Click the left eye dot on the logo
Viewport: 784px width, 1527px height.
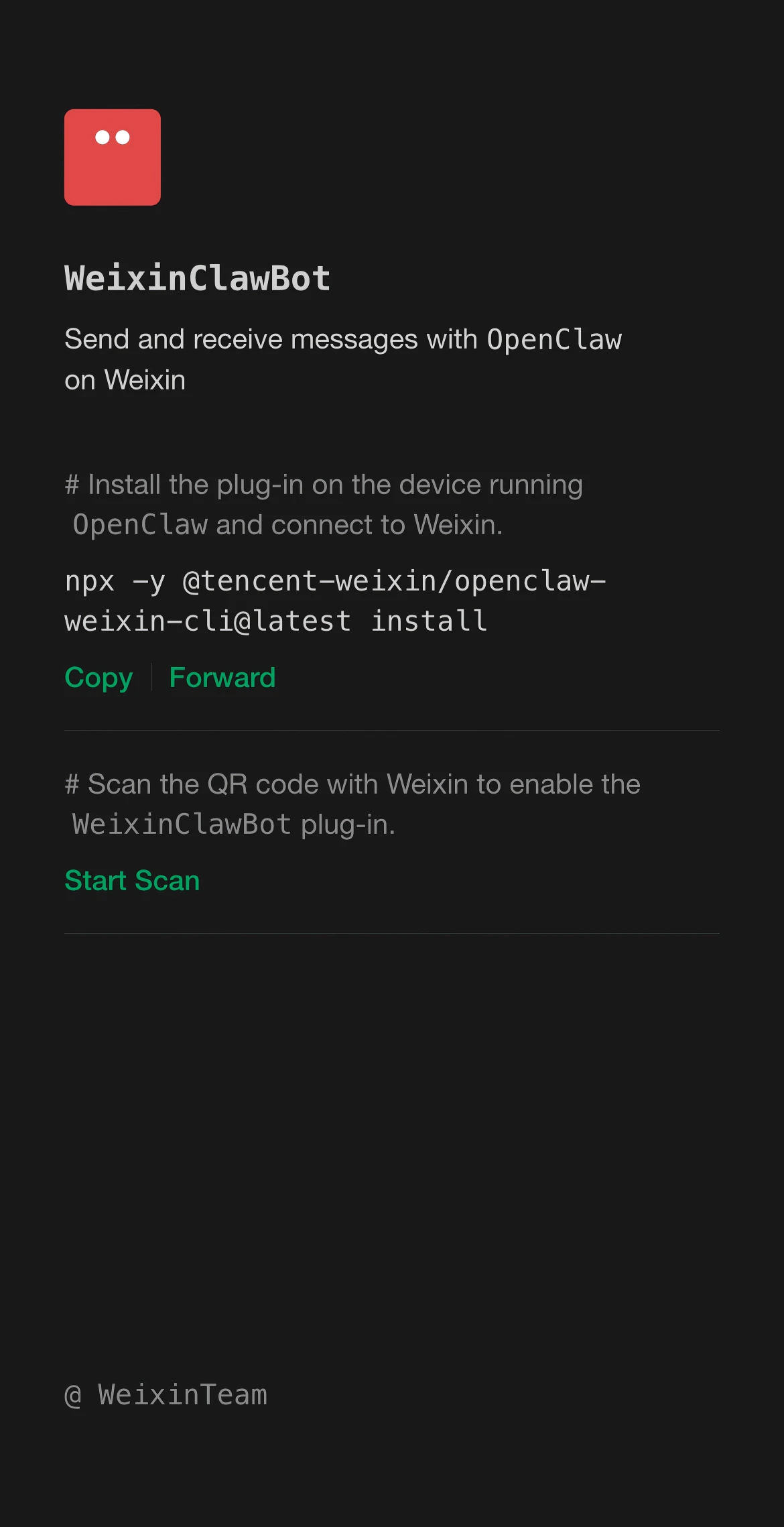click(103, 137)
